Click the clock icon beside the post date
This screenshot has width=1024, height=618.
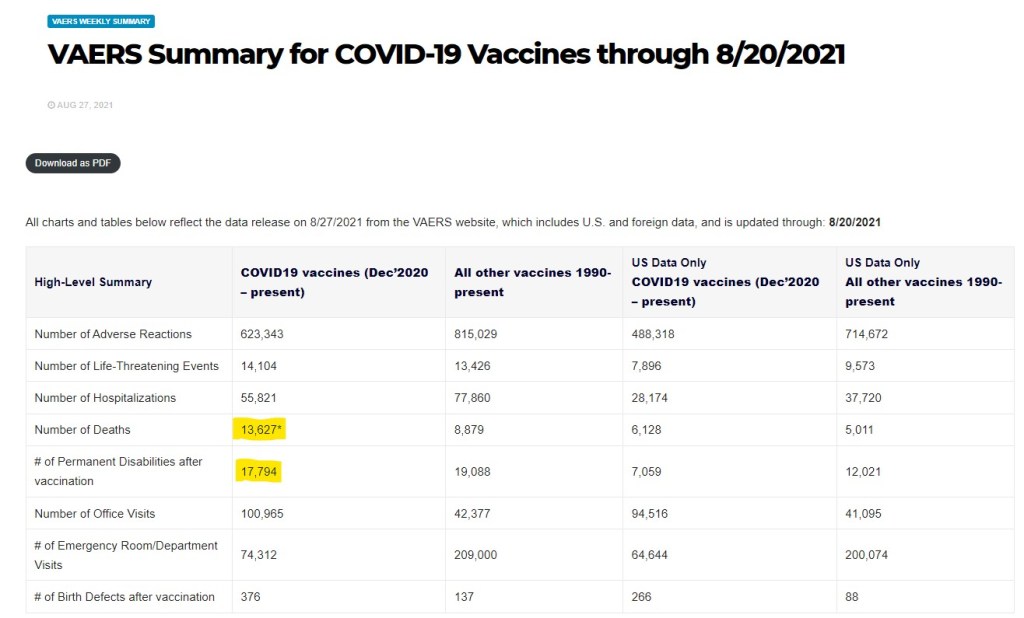[x=51, y=105]
